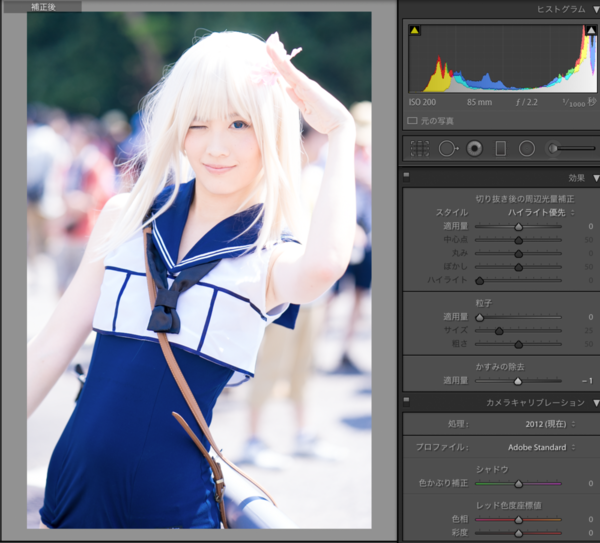Click the 丸み slider handle
The height and width of the screenshot is (543, 600).
coord(518,254)
